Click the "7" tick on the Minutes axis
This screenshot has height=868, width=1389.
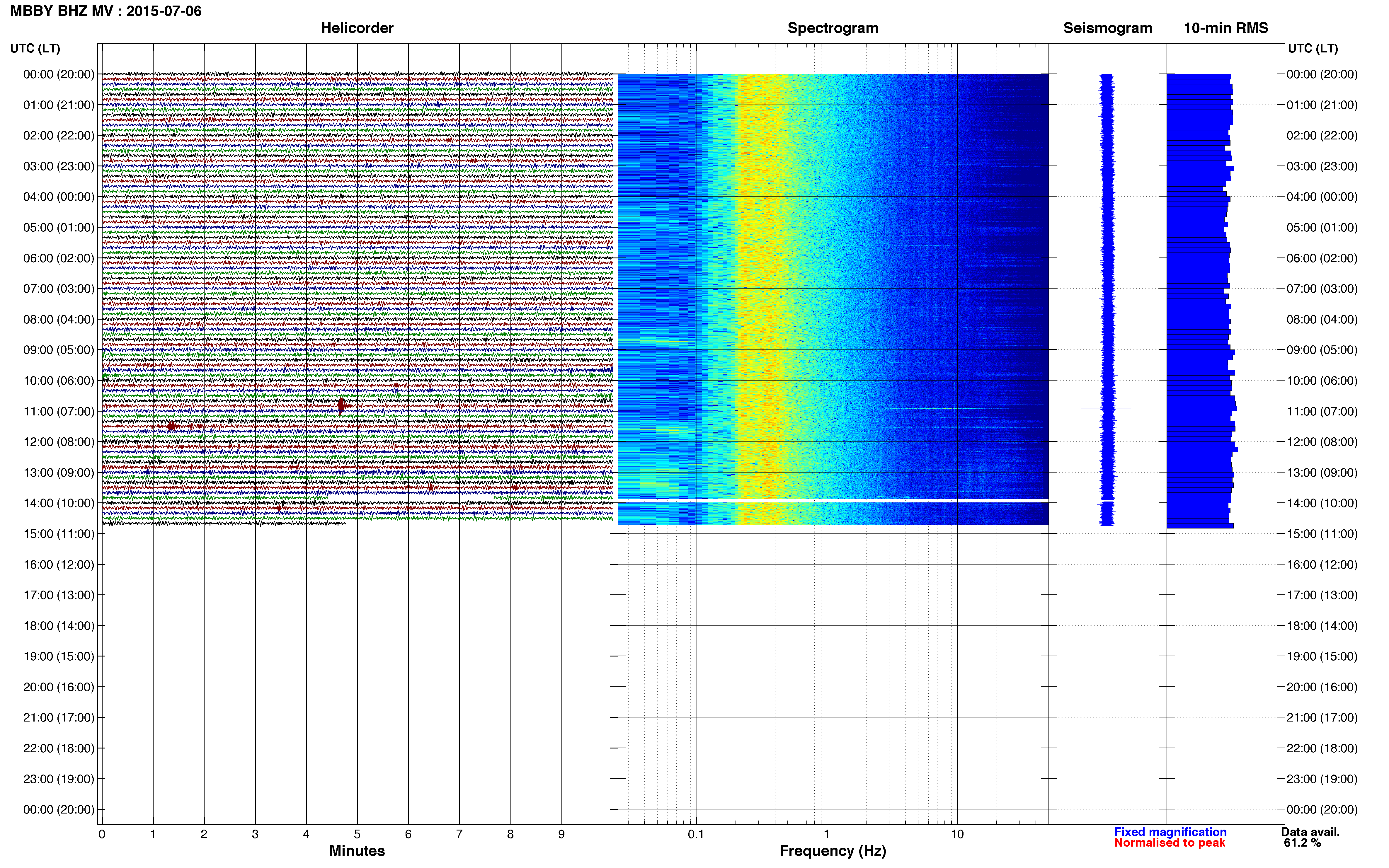pos(459,834)
